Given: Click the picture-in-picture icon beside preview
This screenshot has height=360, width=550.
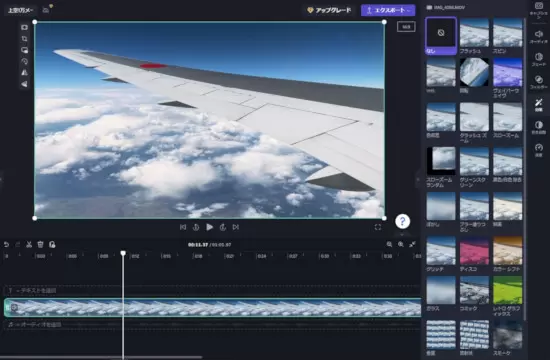Looking at the screenshot, I should click(x=24, y=50).
